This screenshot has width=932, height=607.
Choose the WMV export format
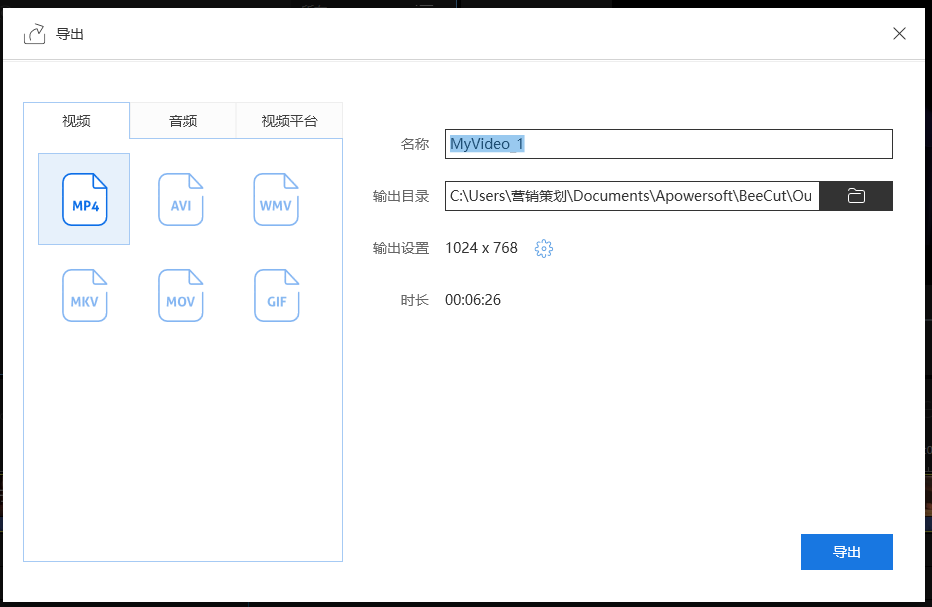[x=276, y=198]
